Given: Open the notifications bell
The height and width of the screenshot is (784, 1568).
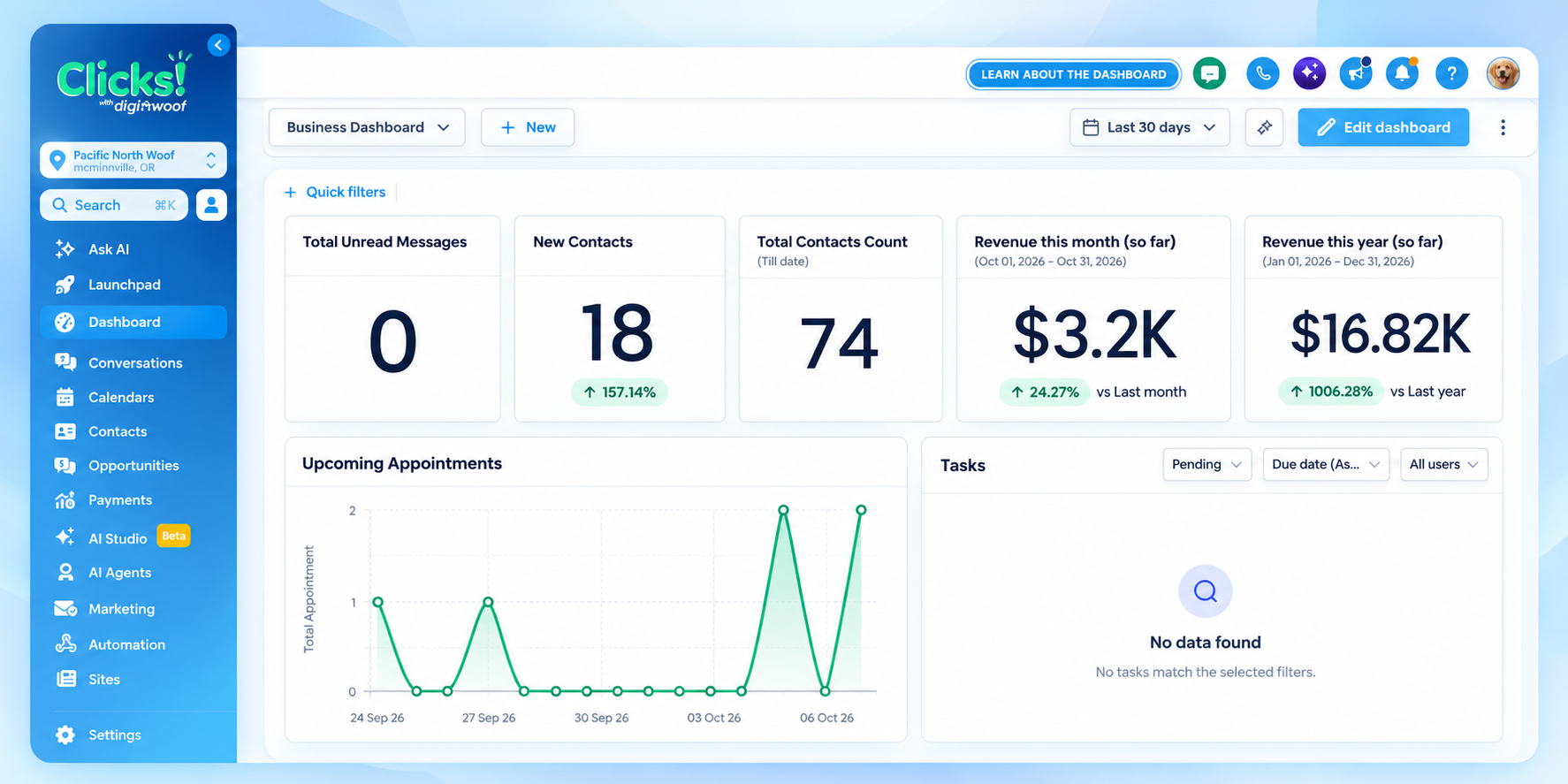Looking at the screenshot, I should [x=1403, y=73].
